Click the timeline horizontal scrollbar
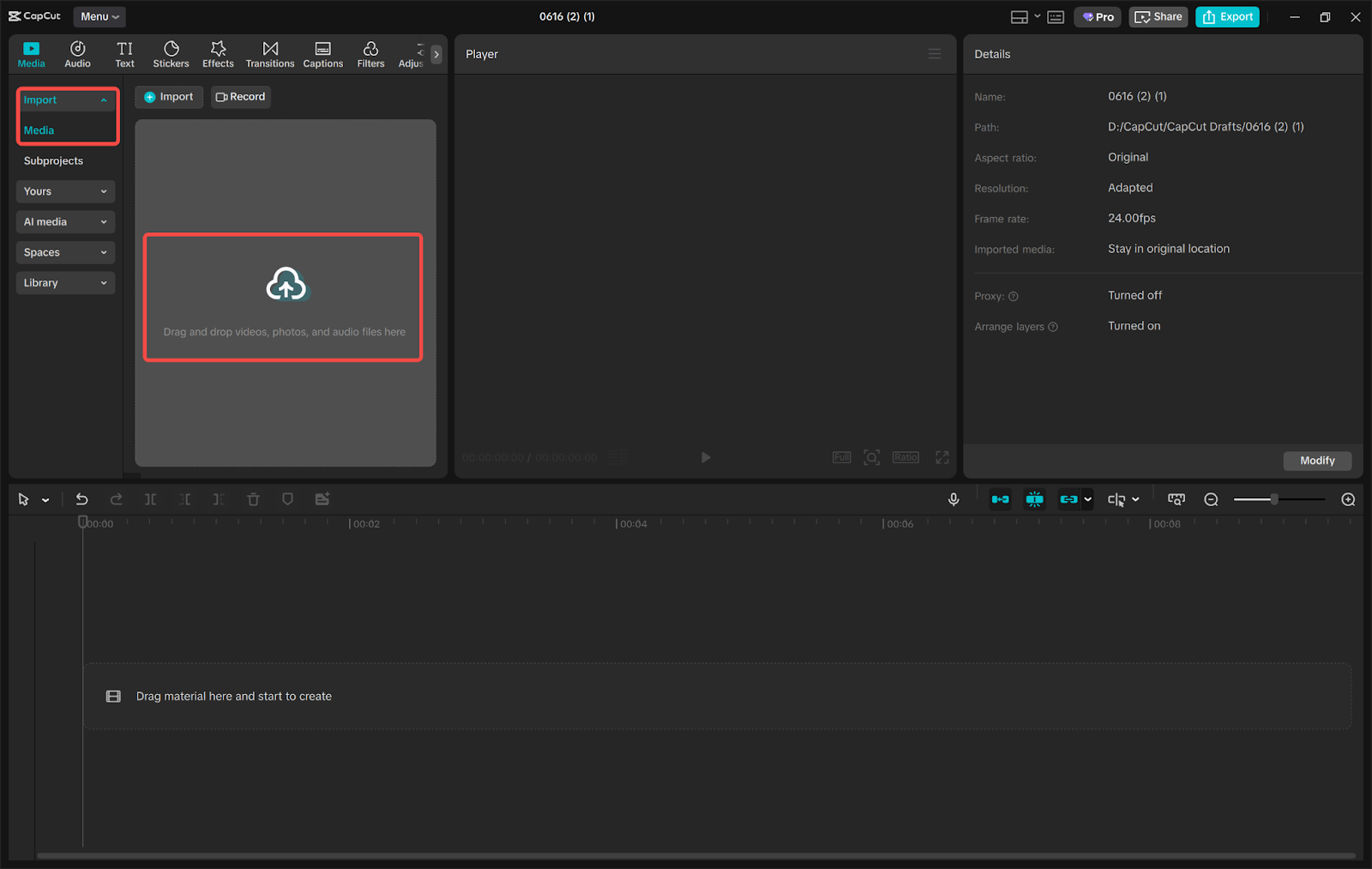Image resolution: width=1372 pixels, height=869 pixels. [x=696, y=855]
